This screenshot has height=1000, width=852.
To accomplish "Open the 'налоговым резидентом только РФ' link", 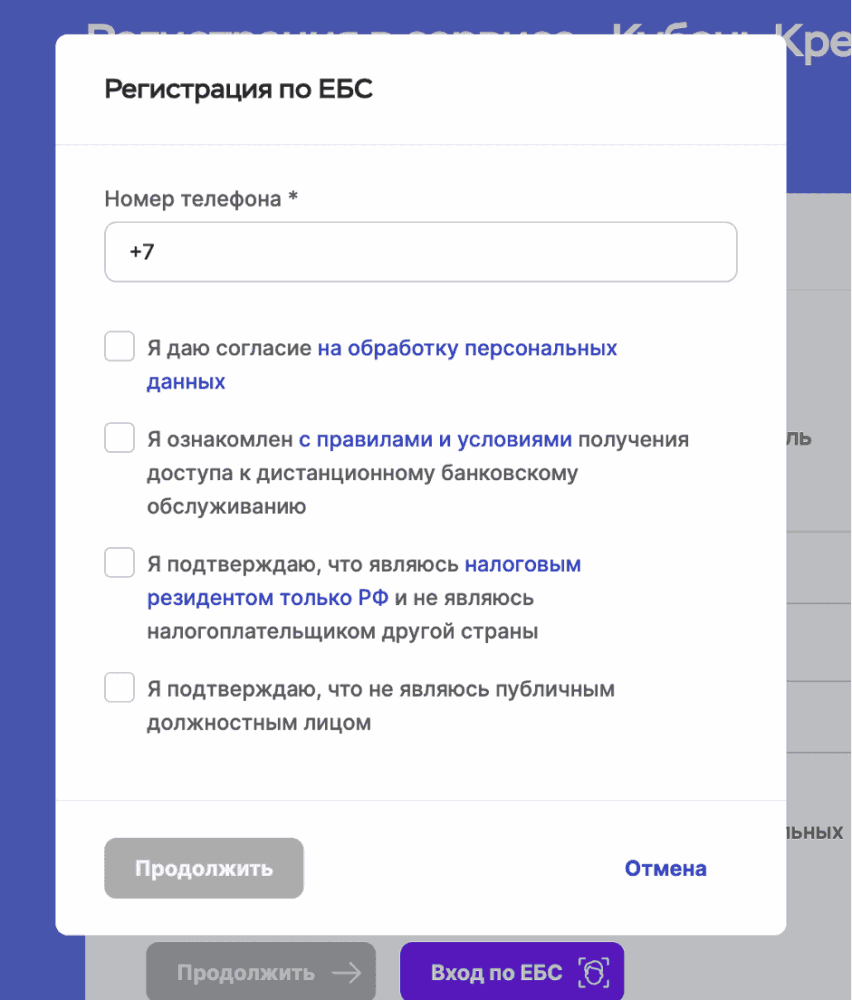I will coord(520,563).
